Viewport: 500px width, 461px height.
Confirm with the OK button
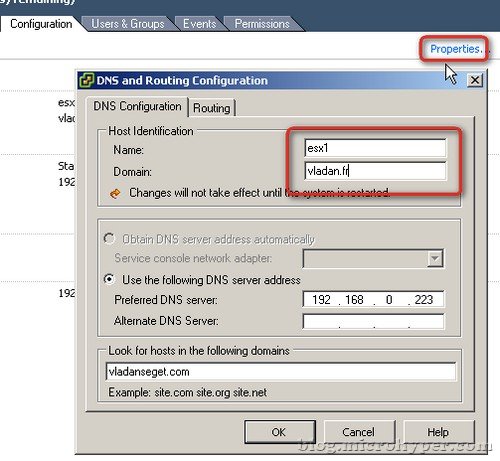tap(279, 432)
